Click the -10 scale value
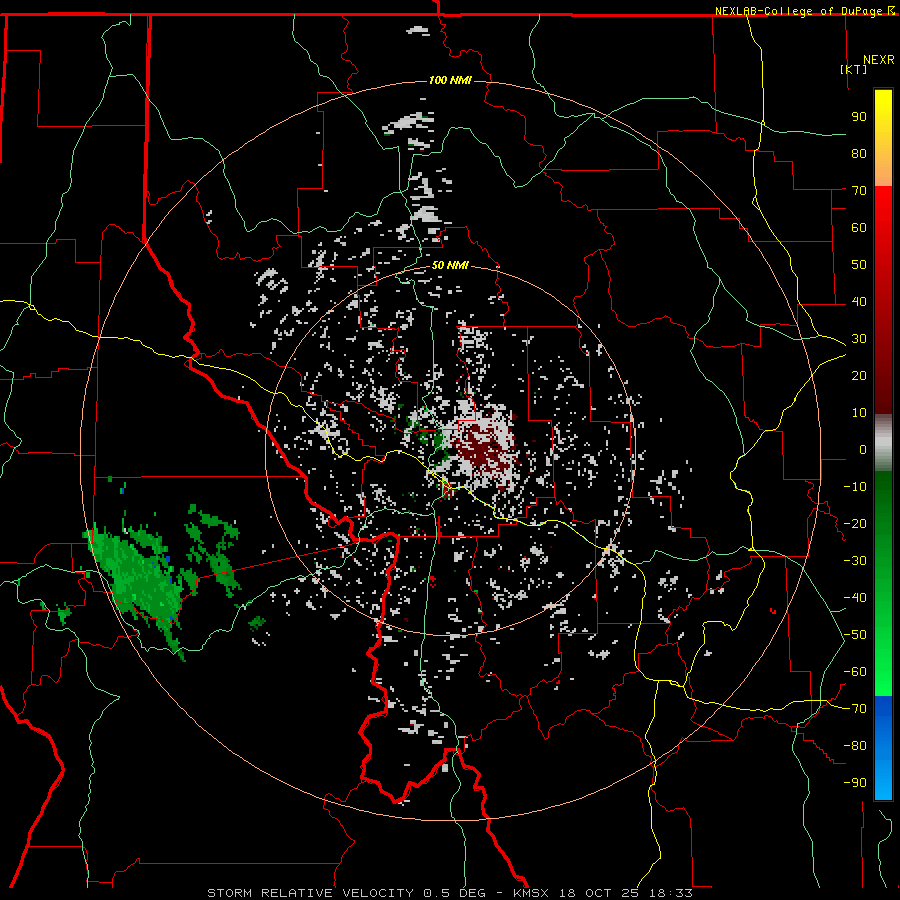 855,487
